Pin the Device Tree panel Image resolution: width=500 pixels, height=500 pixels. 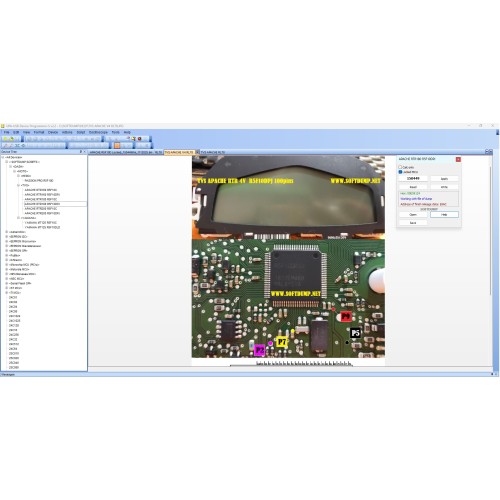(81, 152)
